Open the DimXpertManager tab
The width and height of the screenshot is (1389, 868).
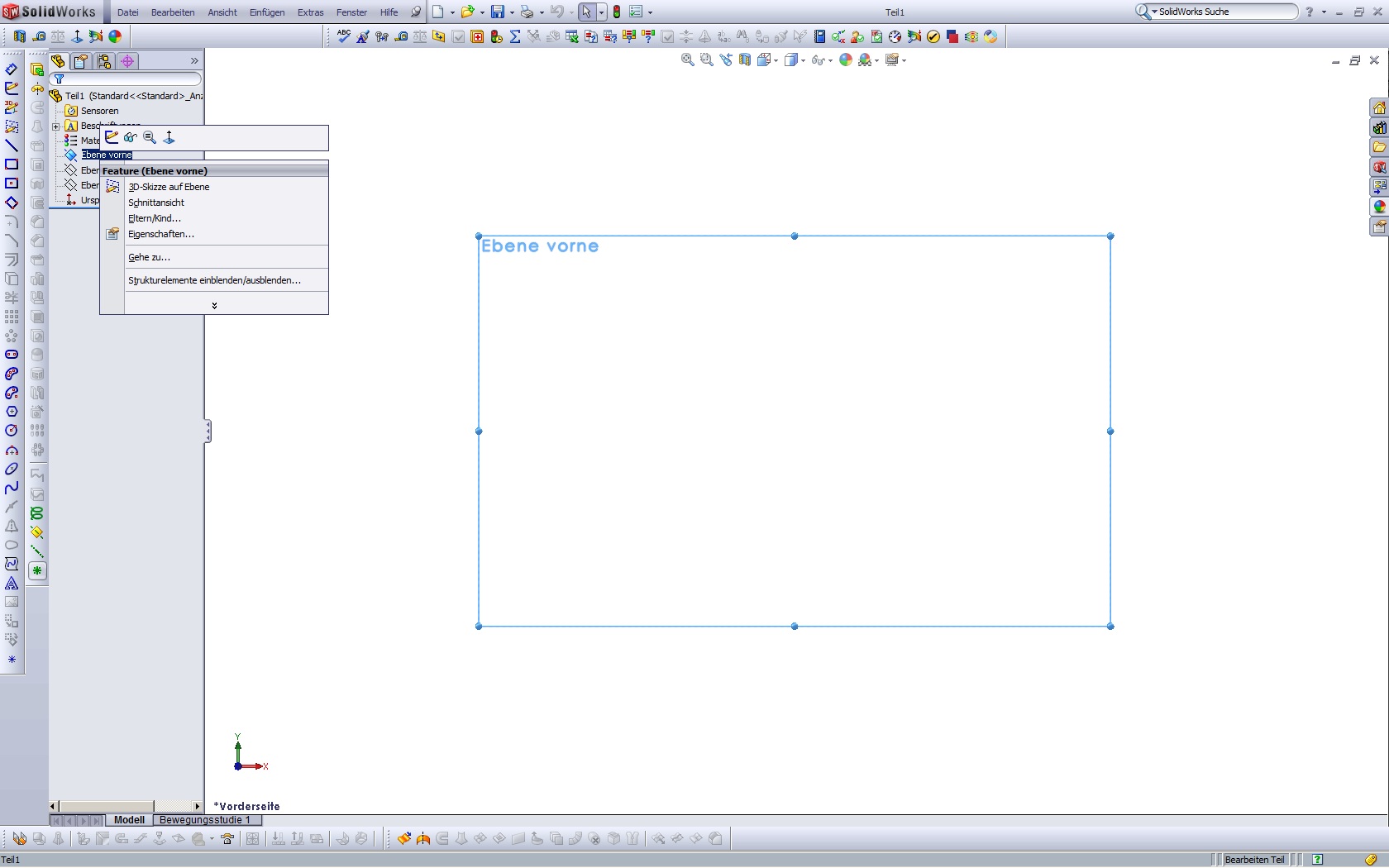pyautogui.click(x=127, y=61)
